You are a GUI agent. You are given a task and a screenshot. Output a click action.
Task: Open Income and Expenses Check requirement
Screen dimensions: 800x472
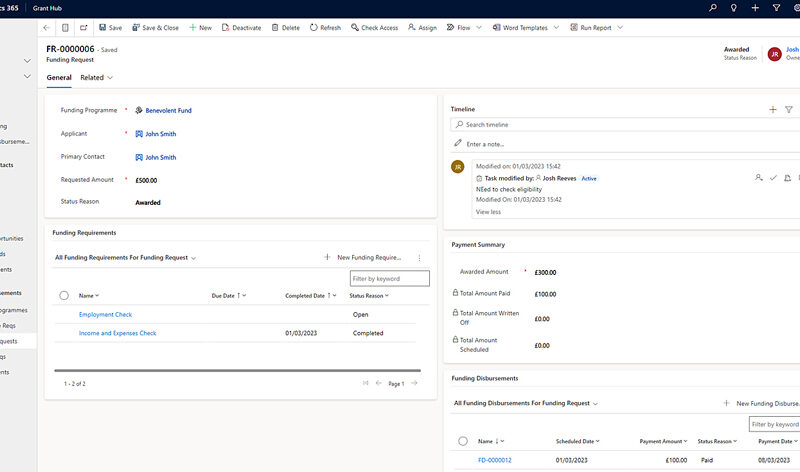(x=117, y=333)
